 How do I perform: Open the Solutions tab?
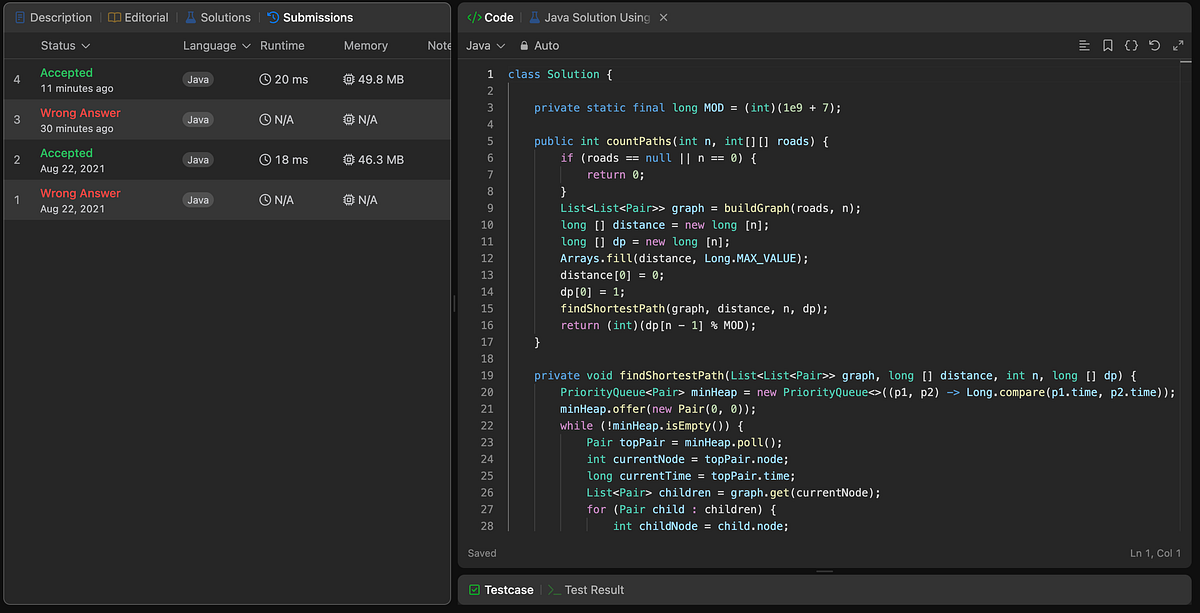coord(218,18)
